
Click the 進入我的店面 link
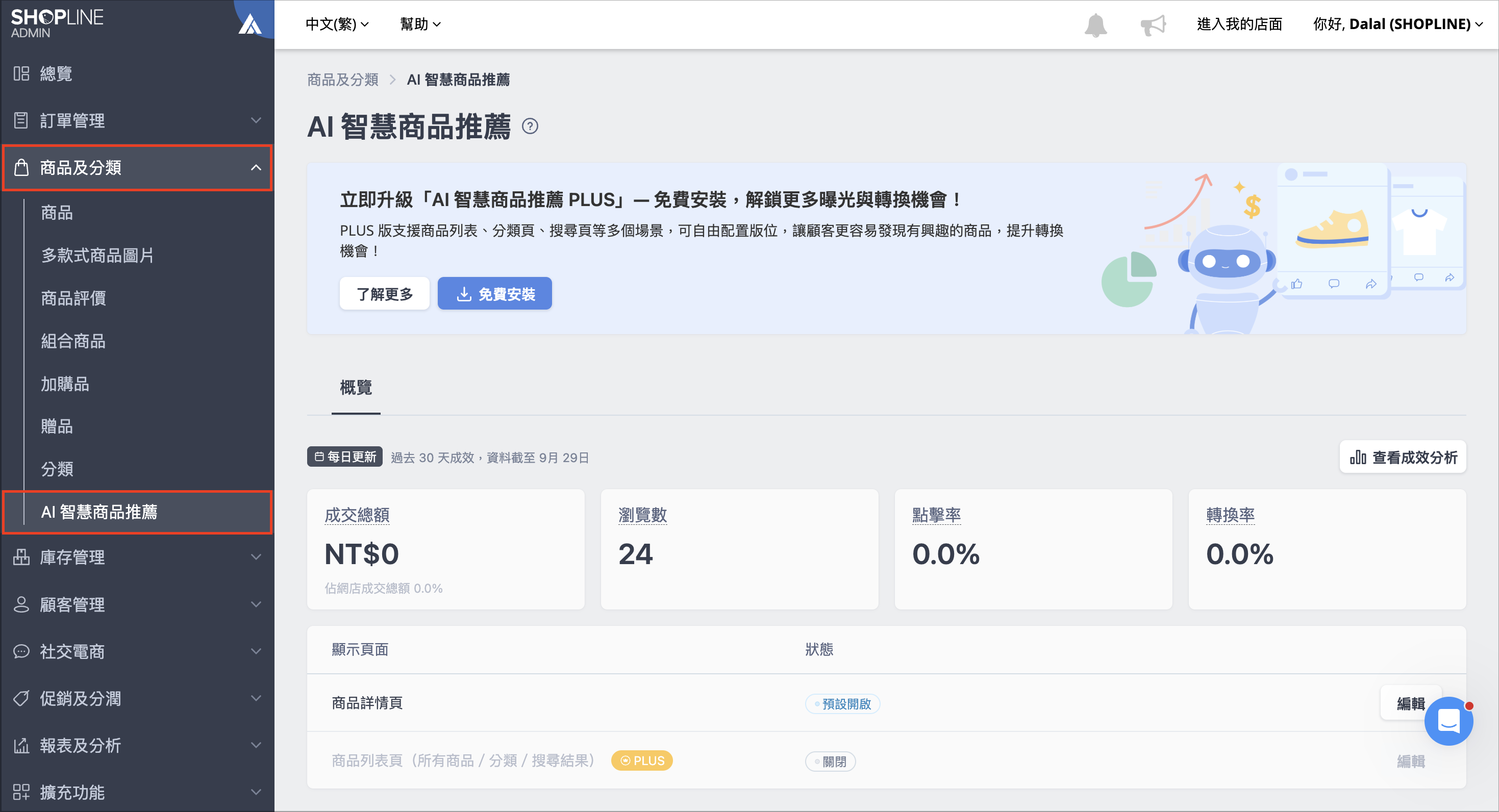[x=1239, y=24]
